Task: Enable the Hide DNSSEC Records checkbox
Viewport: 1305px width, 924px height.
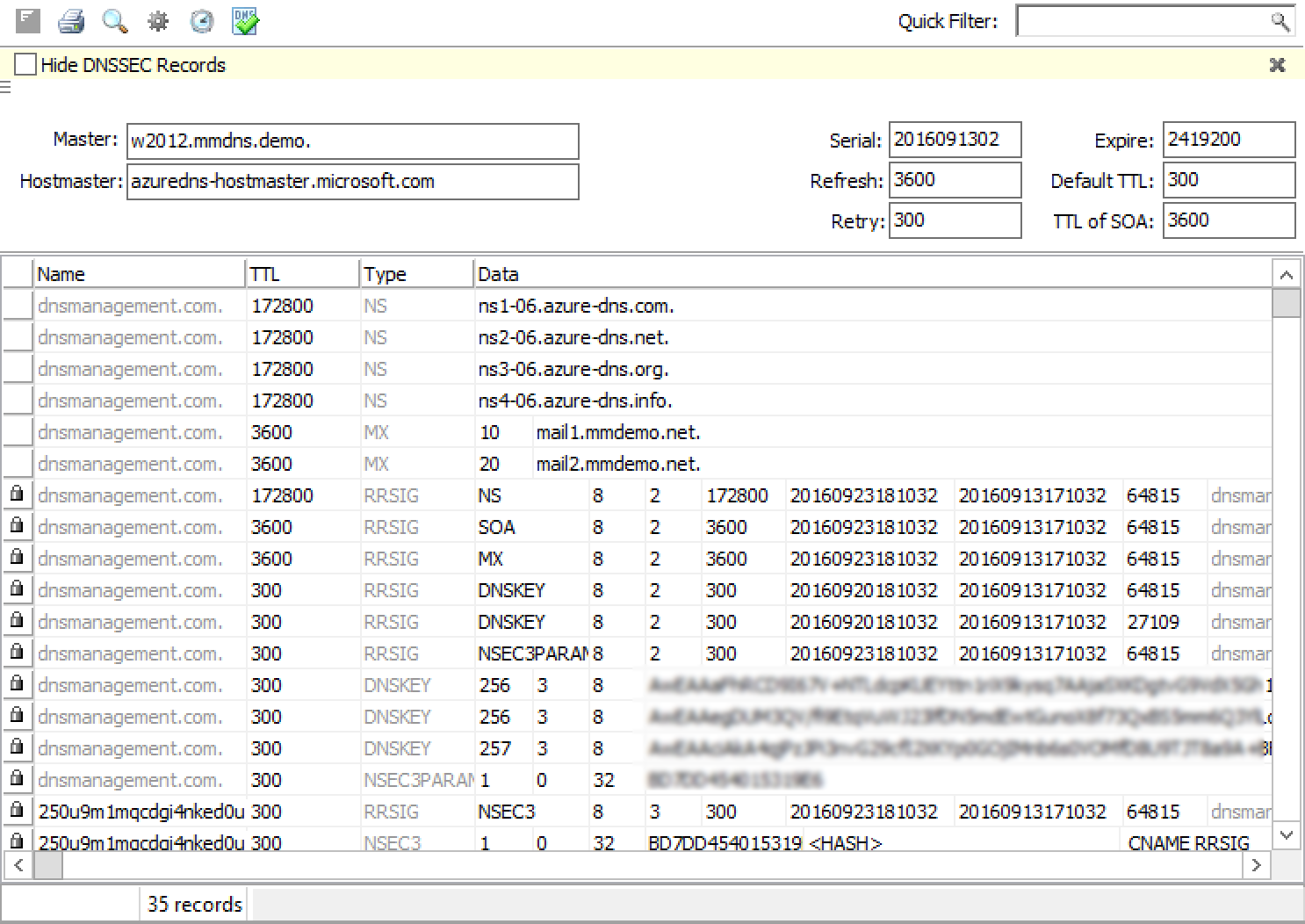Action: (x=26, y=65)
